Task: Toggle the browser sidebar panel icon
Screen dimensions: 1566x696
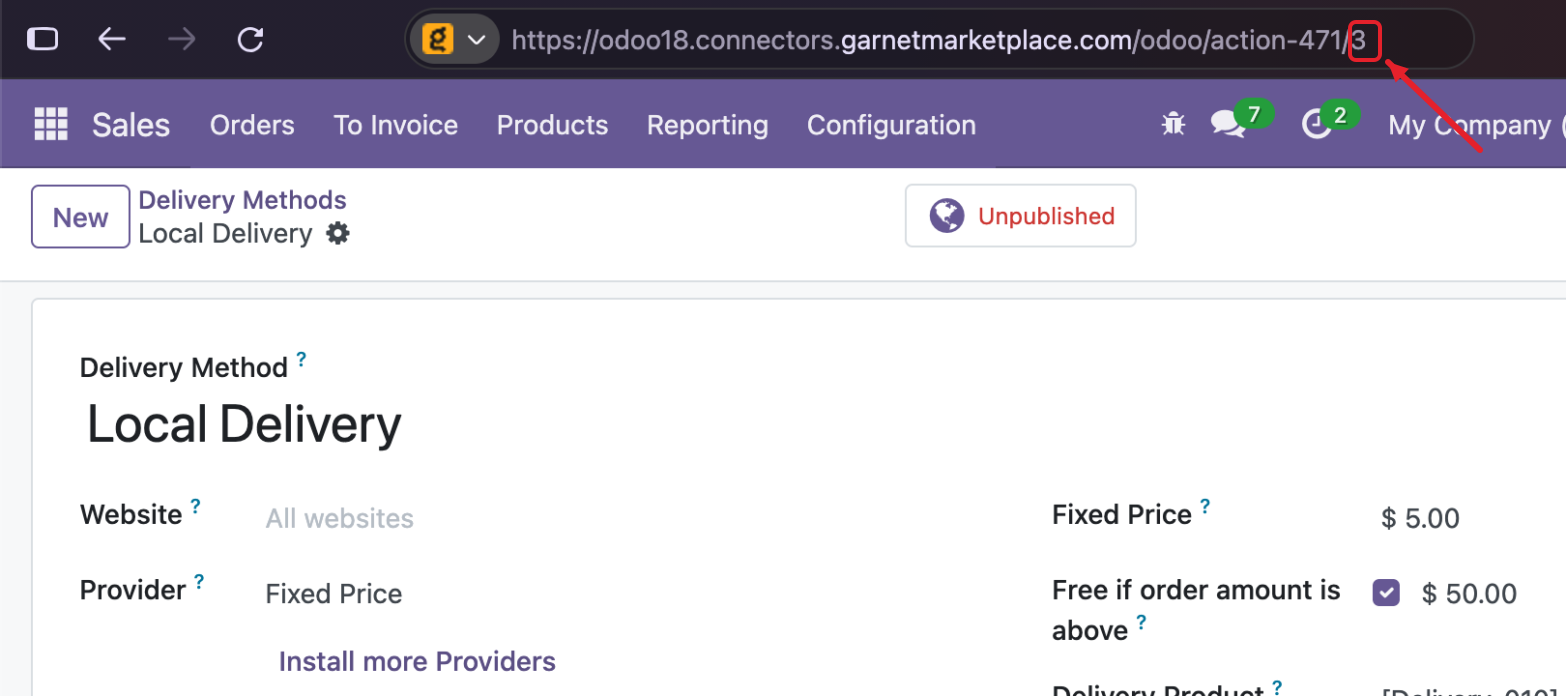Action: pos(42,39)
